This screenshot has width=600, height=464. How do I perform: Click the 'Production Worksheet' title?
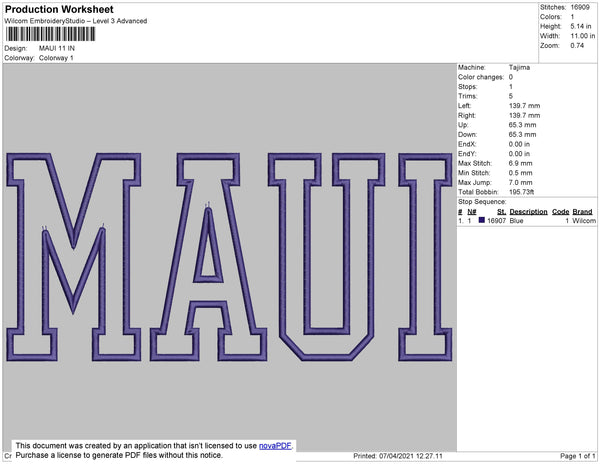pyautogui.click(x=59, y=10)
